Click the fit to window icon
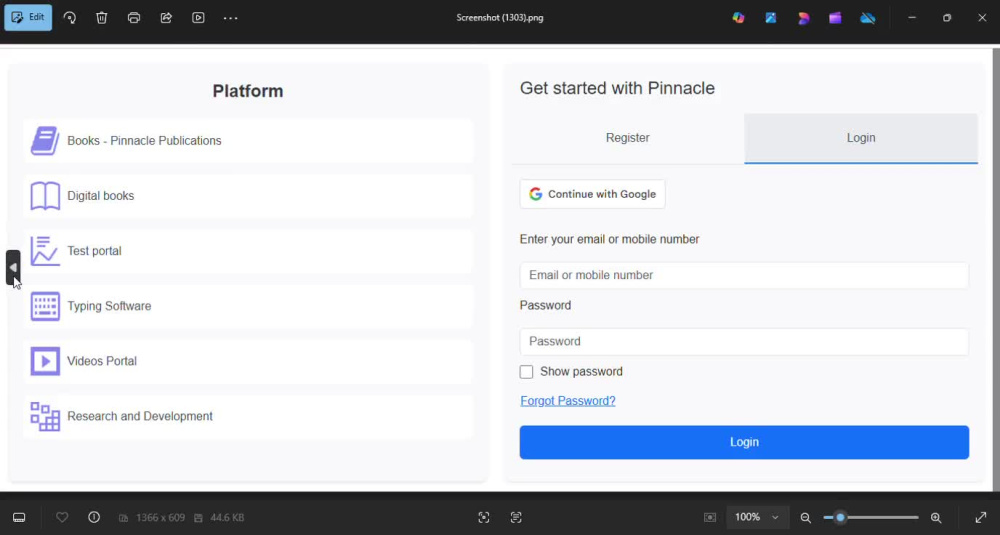1000x535 pixels. pos(710,517)
